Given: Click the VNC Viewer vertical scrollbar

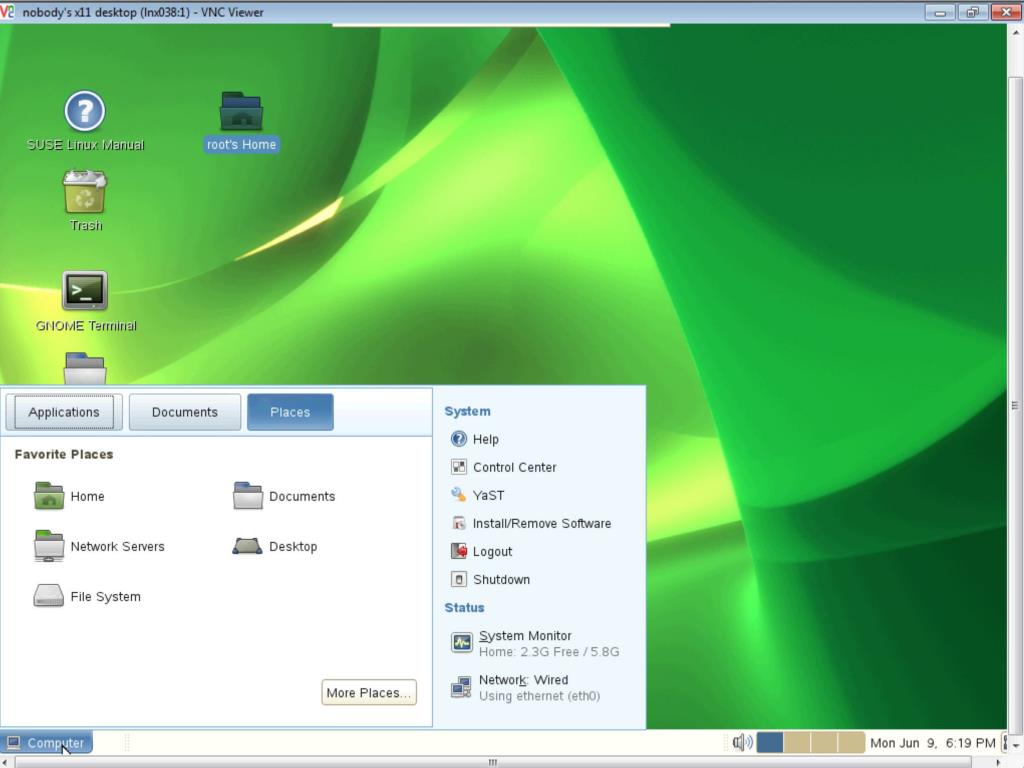Looking at the screenshot, I should pos(1015,405).
